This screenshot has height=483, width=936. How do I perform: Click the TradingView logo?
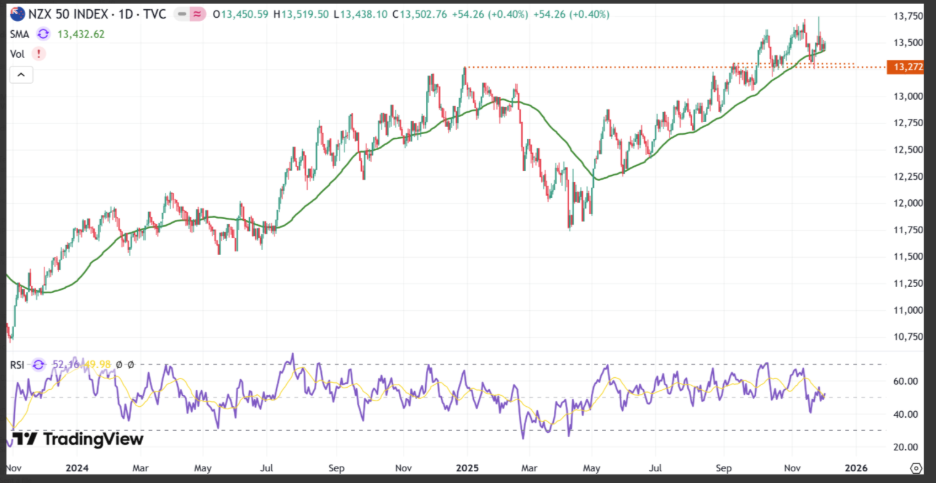coord(78,440)
